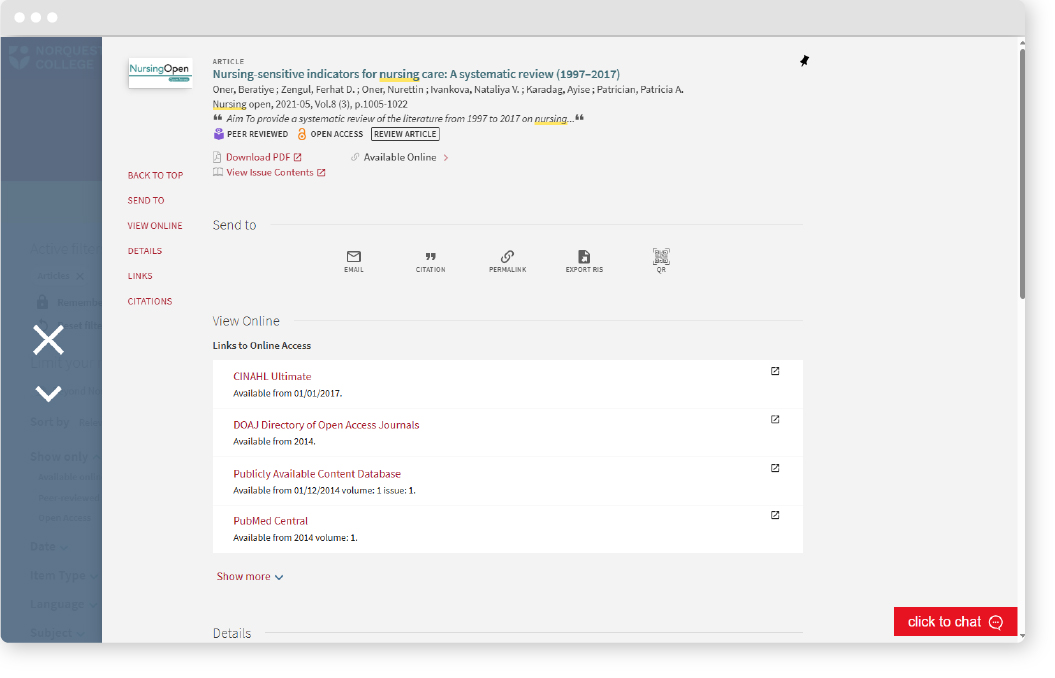Pin this article with the pushpin icon
Image resolution: width=1055 pixels, height=678 pixels.
pos(804,61)
